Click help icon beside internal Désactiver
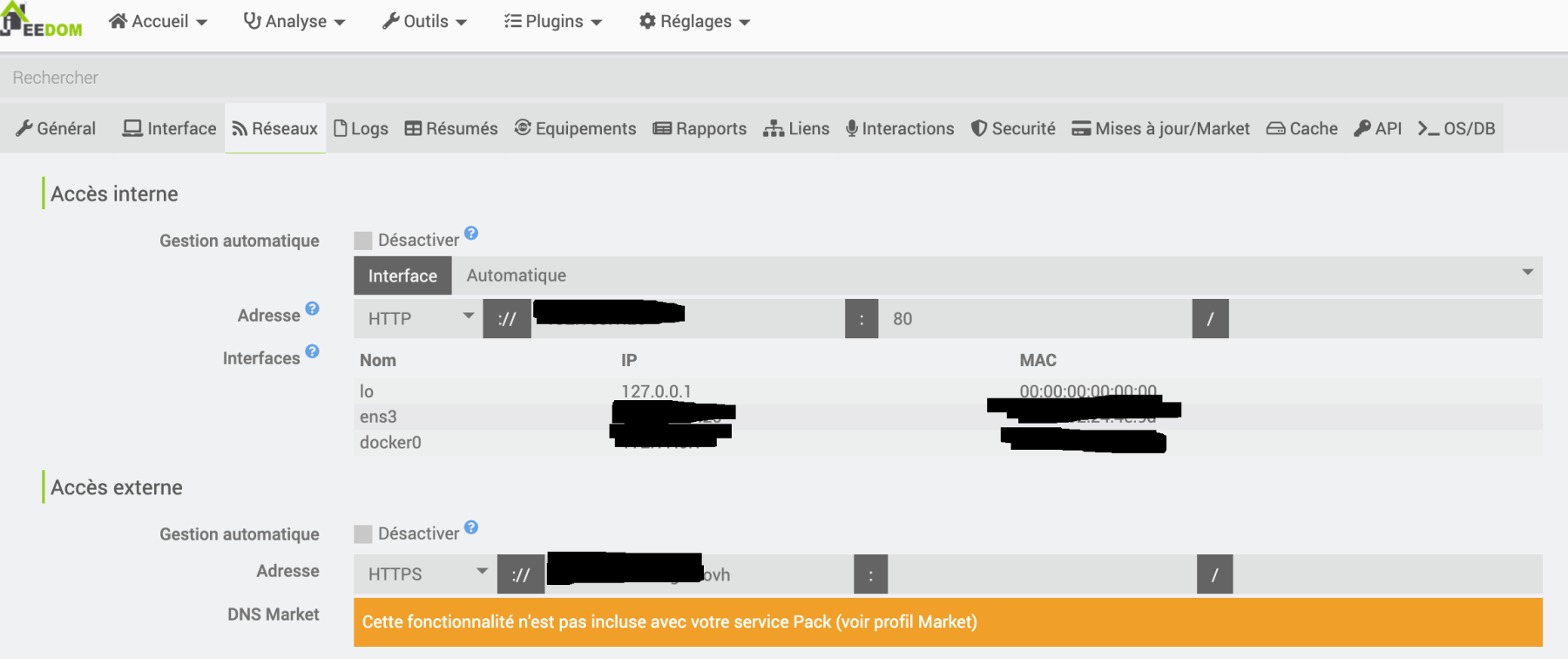The image size is (1568, 659). (471, 233)
